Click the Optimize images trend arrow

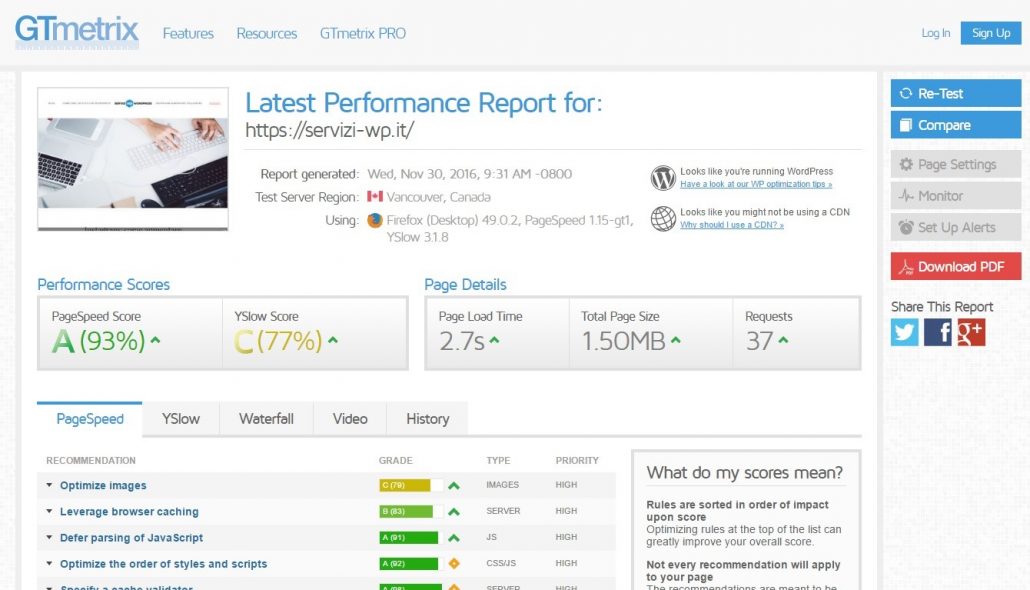pos(453,486)
